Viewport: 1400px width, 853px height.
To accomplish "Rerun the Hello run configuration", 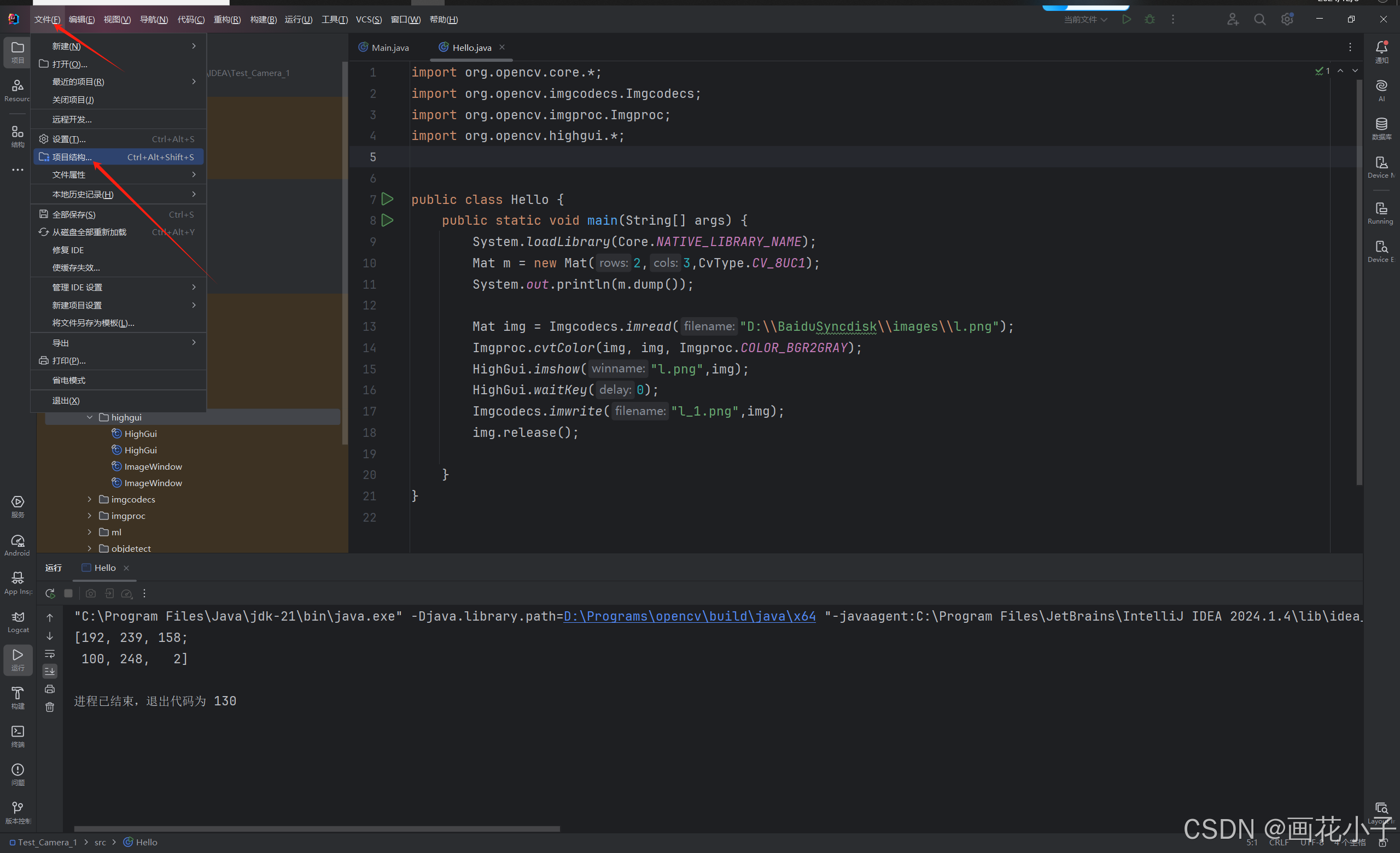I will pyautogui.click(x=50, y=593).
